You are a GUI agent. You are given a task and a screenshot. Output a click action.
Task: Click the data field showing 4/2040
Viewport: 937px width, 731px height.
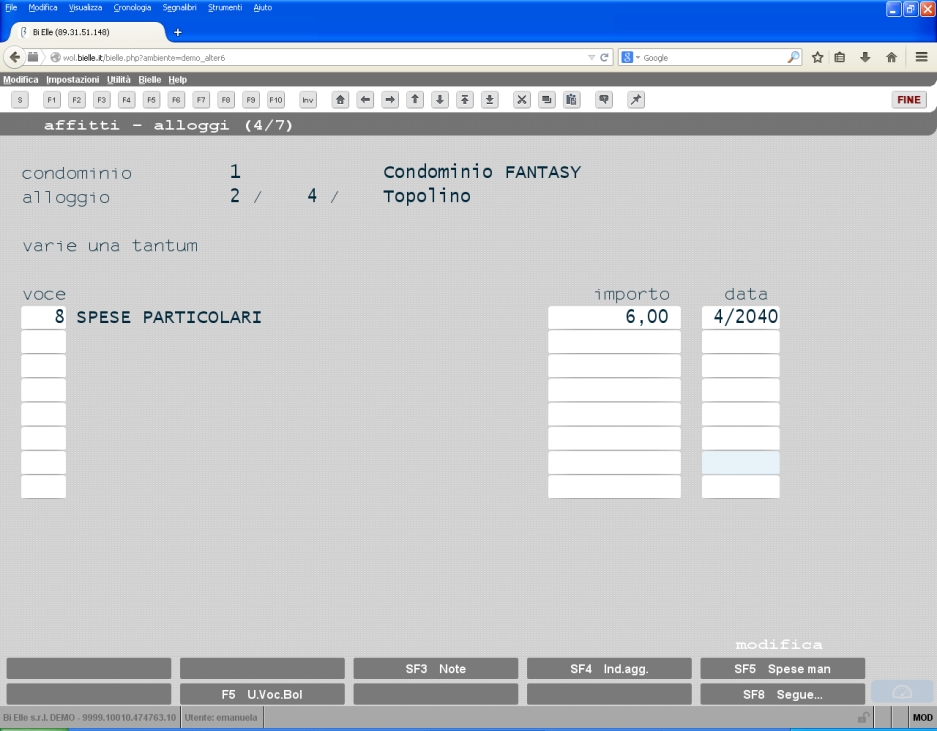pyautogui.click(x=740, y=317)
